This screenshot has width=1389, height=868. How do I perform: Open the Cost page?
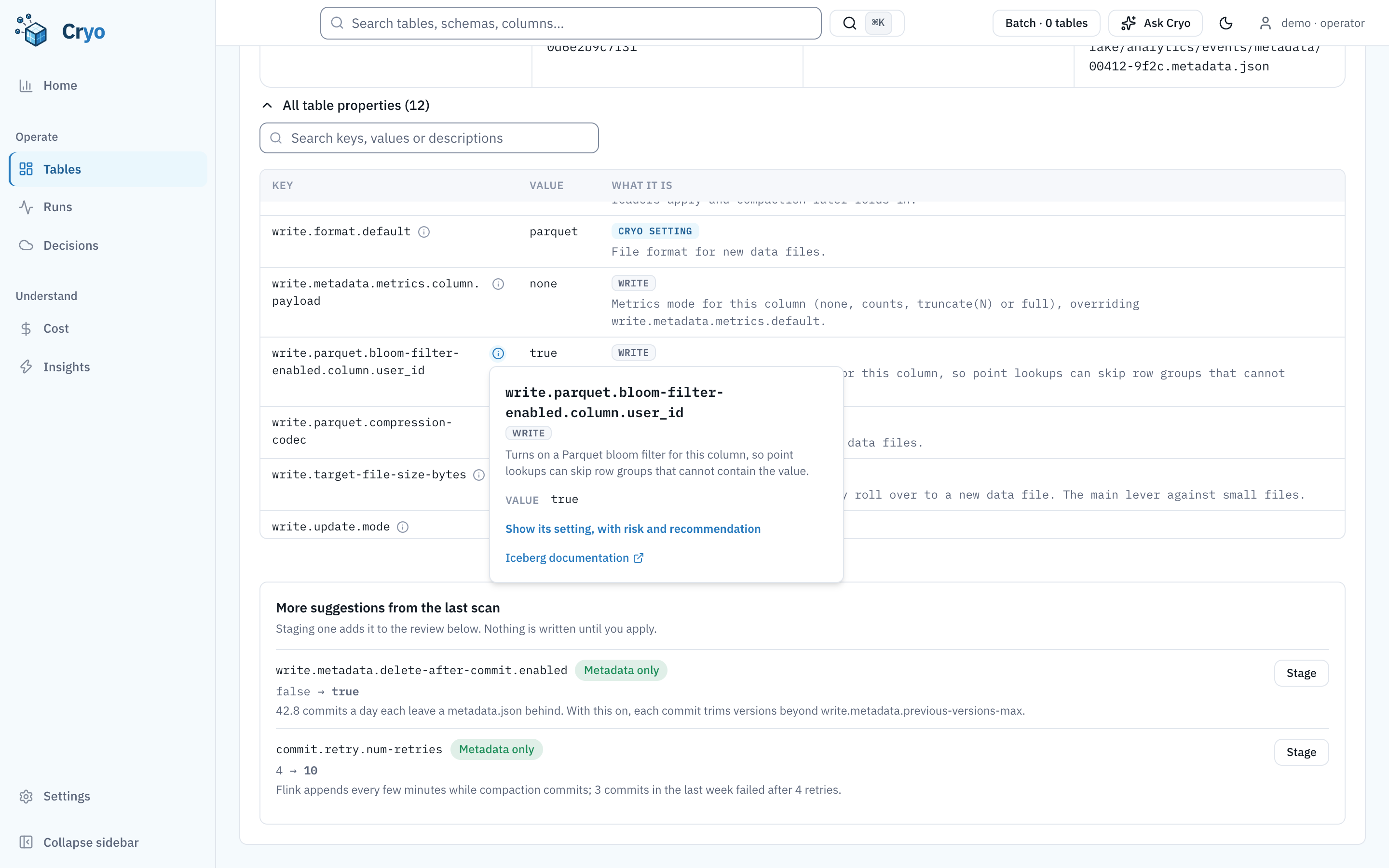(x=108, y=328)
